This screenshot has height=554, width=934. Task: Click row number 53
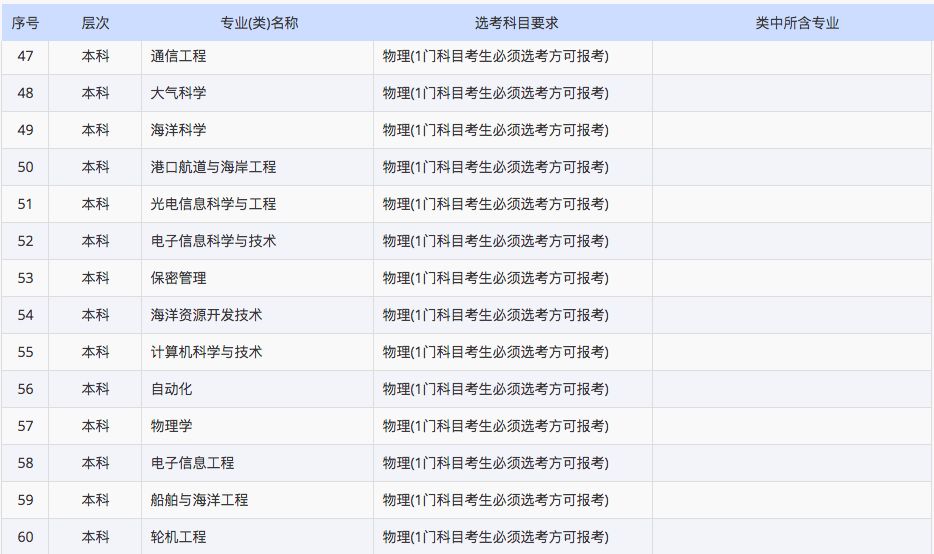click(x=25, y=278)
